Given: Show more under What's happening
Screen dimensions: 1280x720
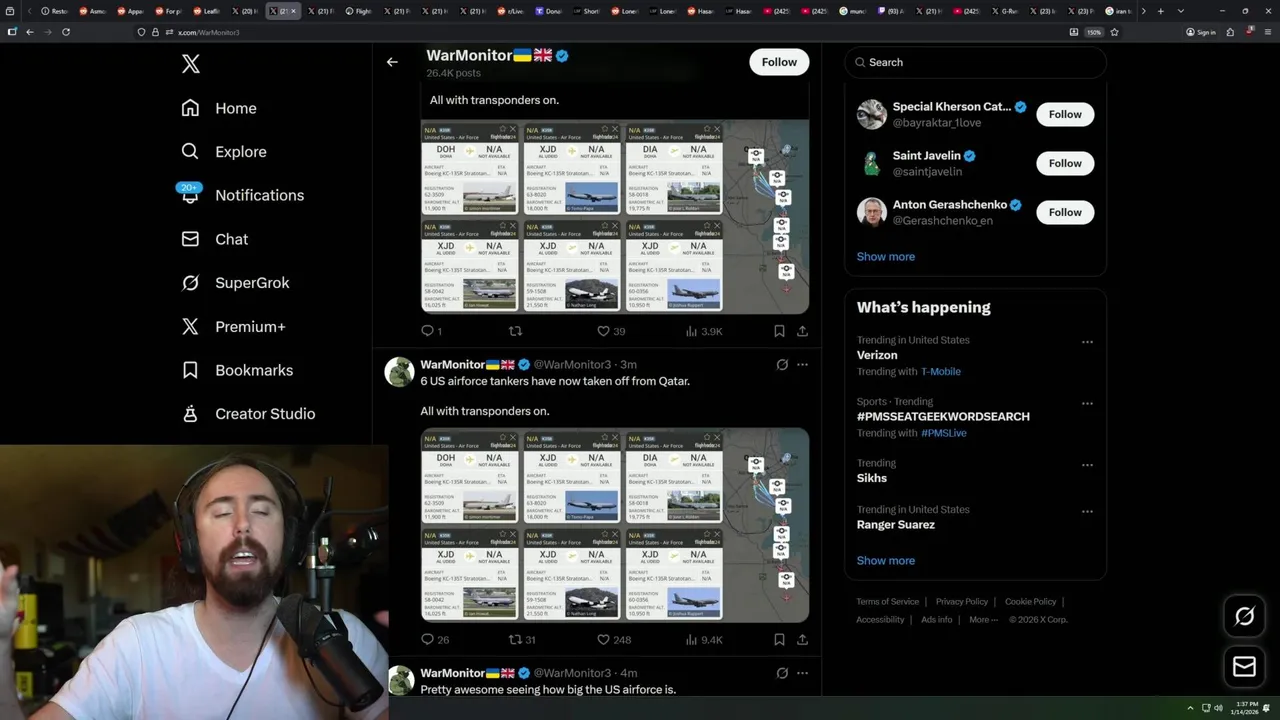Looking at the screenshot, I should [885, 561].
